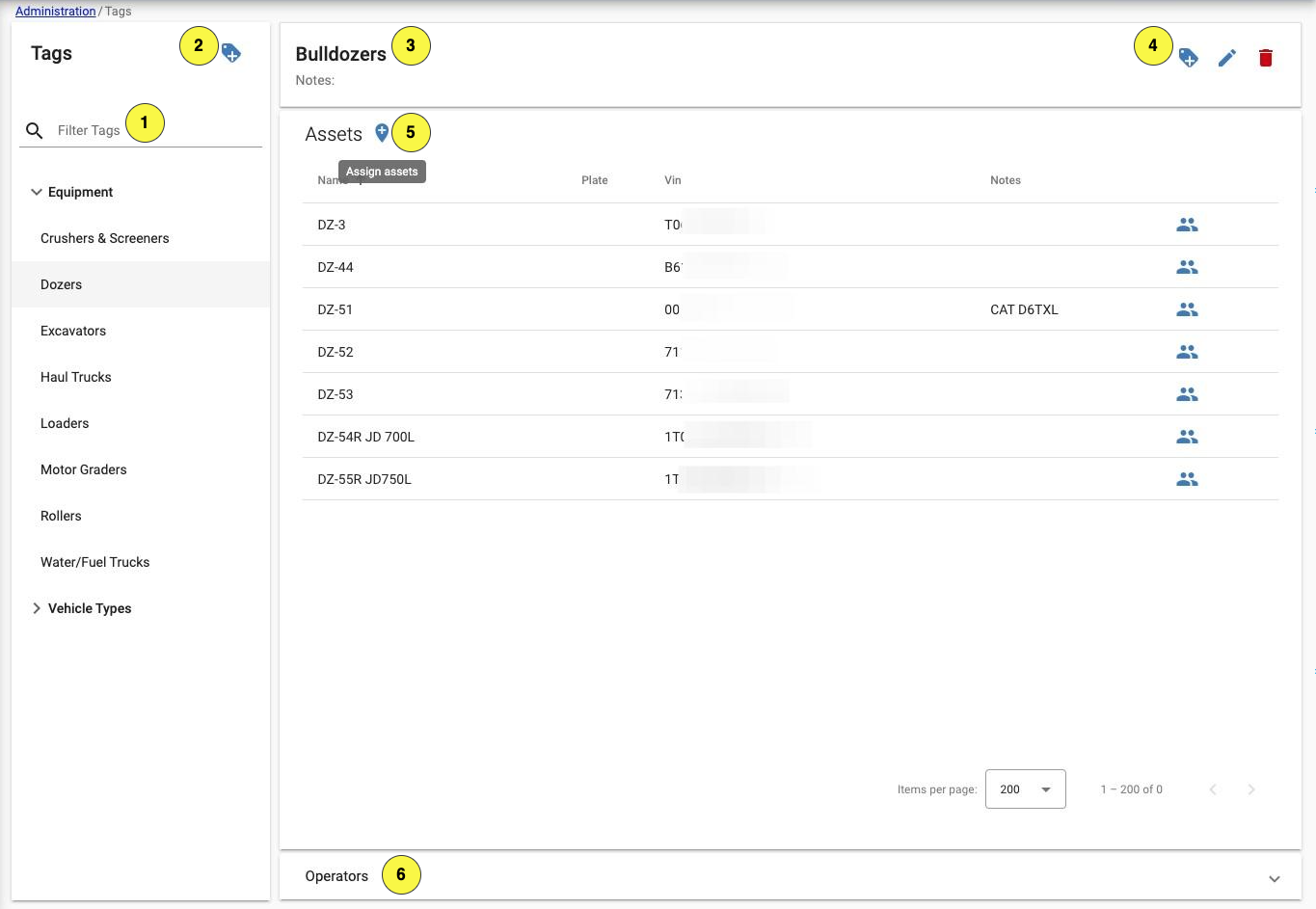Open the people icon in the DZ-51 row
This screenshot has height=909, width=1316.
pos(1187,309)
